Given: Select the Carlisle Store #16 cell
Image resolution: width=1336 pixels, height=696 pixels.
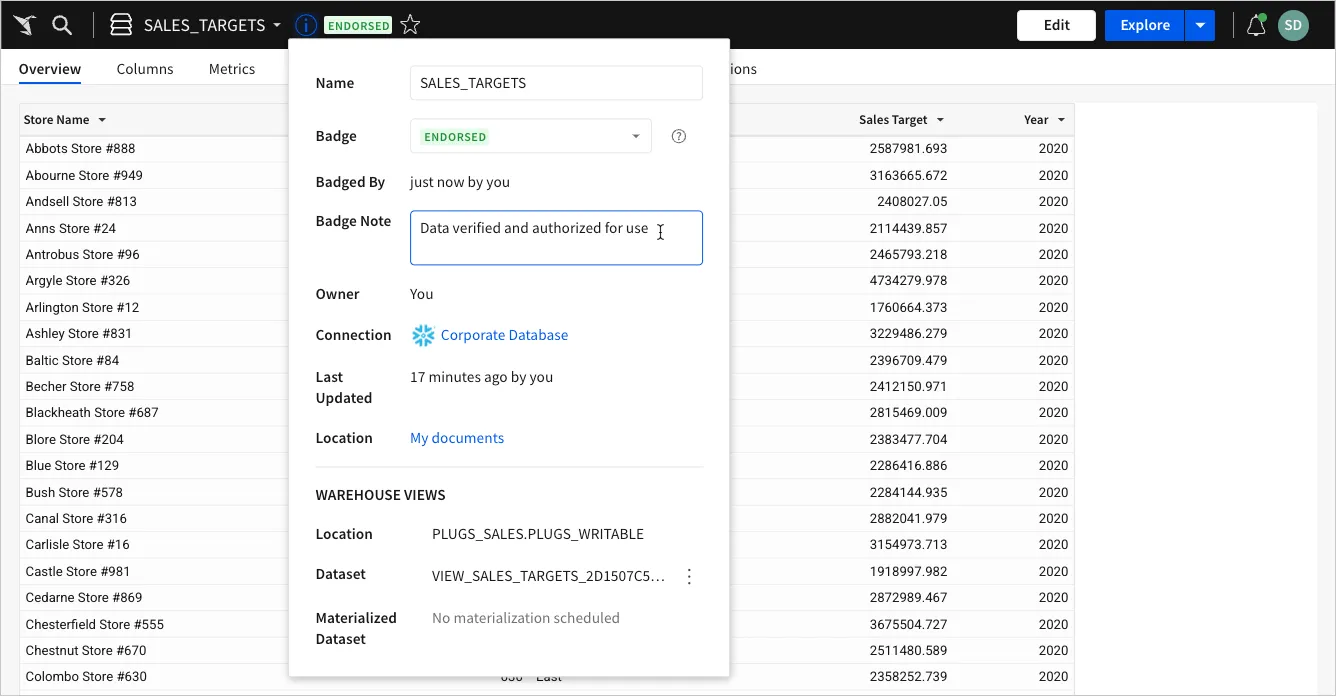Looking at the screenshot, I should [77, 544].
